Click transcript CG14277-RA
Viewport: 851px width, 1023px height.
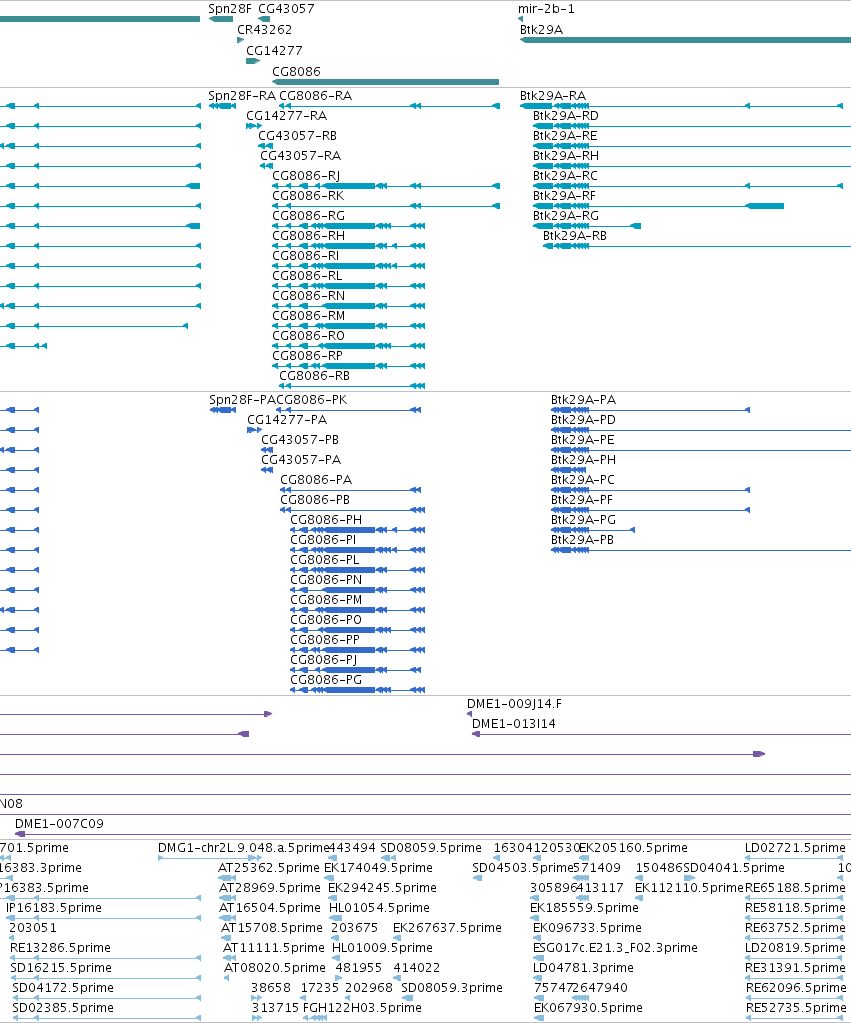[286, 115]
